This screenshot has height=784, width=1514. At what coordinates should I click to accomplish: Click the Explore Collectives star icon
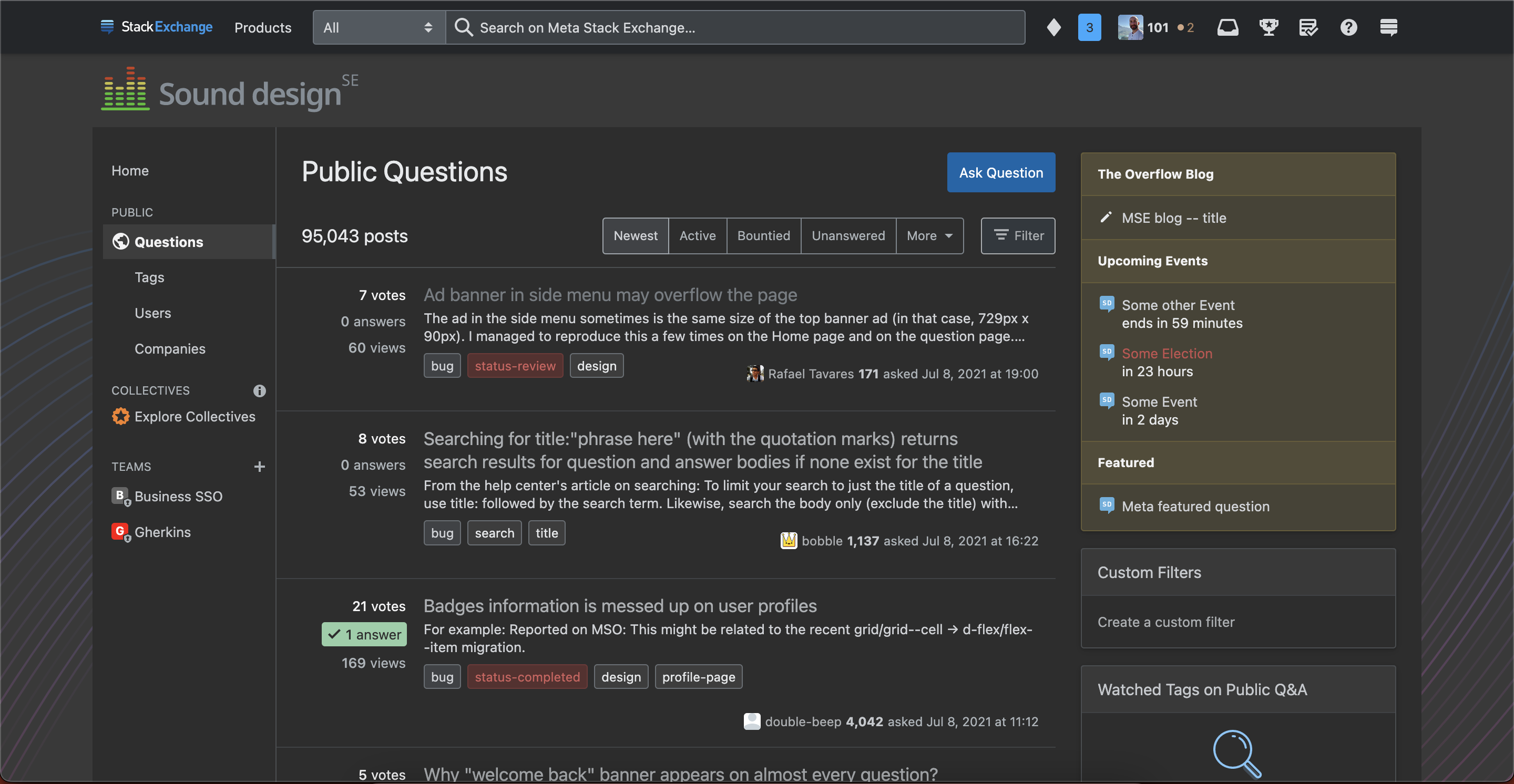(x=120, y=416)
